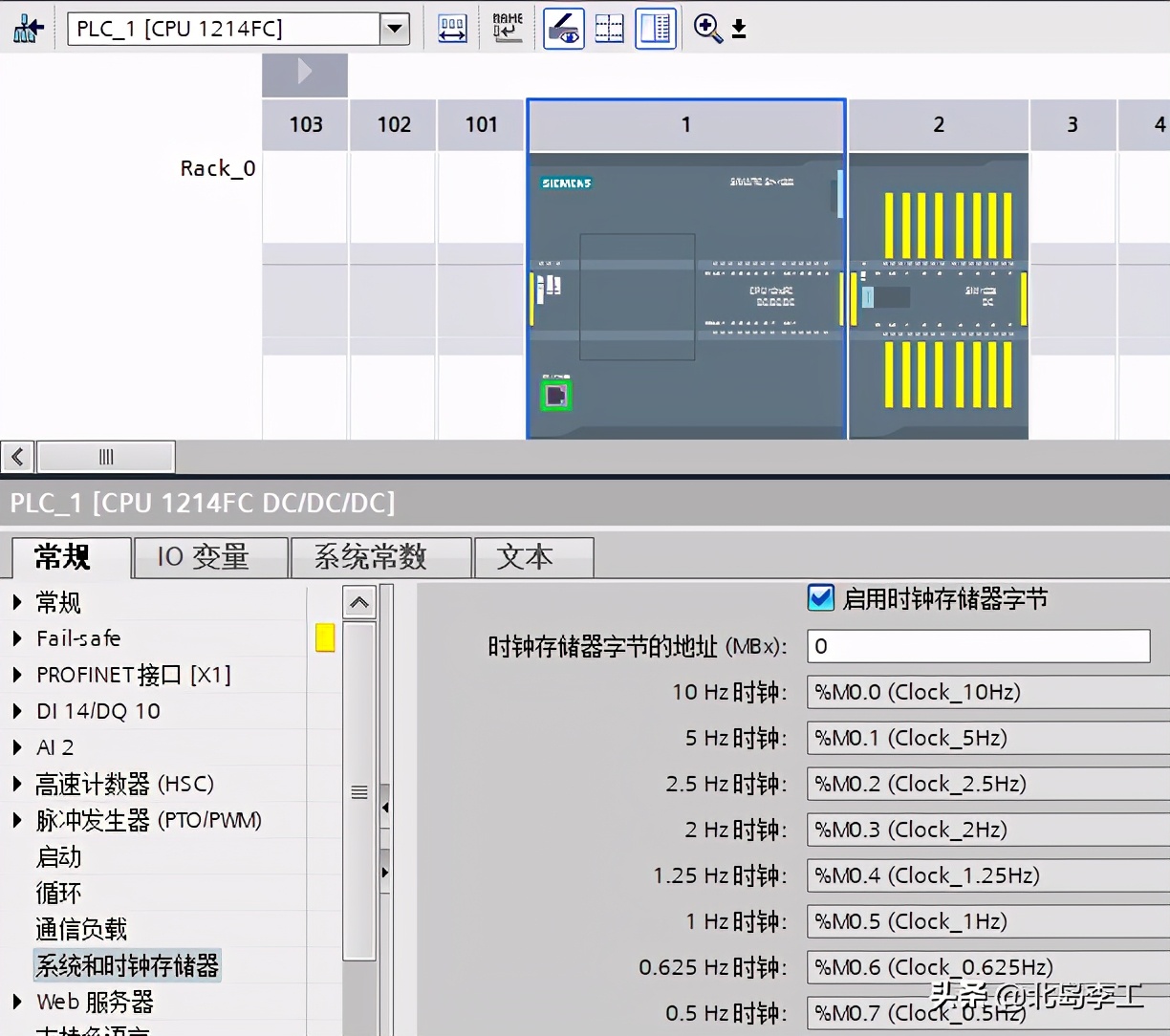
Task: Open the PLC_1 device selection dropdown
Action: tap(394, 29)
